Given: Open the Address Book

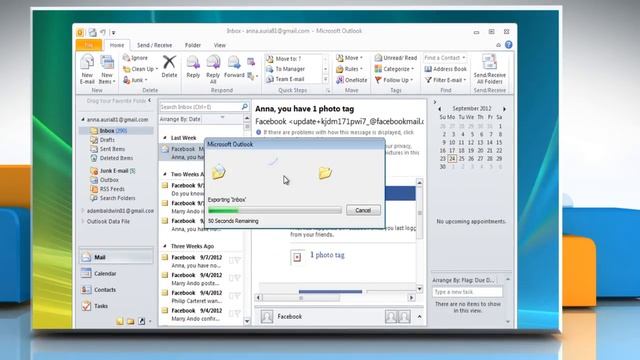Looking at the screenshot, I should pyautogui.click(x=445, y=69).
